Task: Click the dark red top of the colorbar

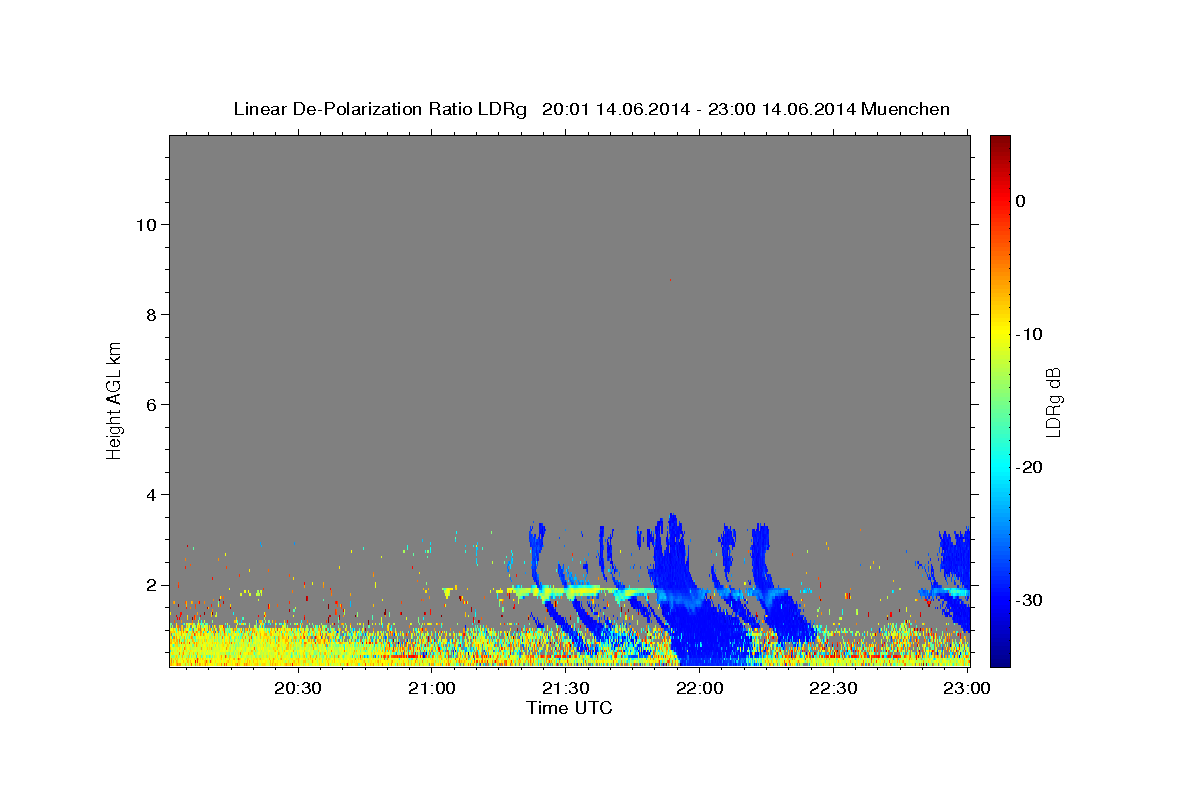Action: pyautogui.click(x=1000, y=143)
